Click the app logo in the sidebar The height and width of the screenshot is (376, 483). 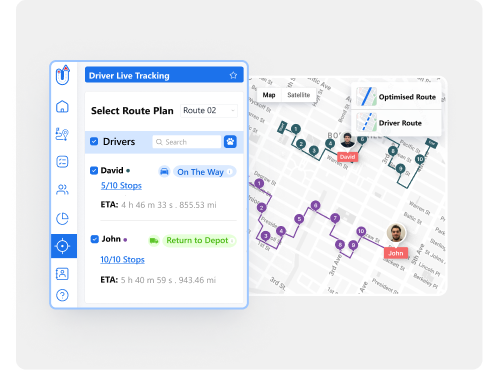(62, 75)
